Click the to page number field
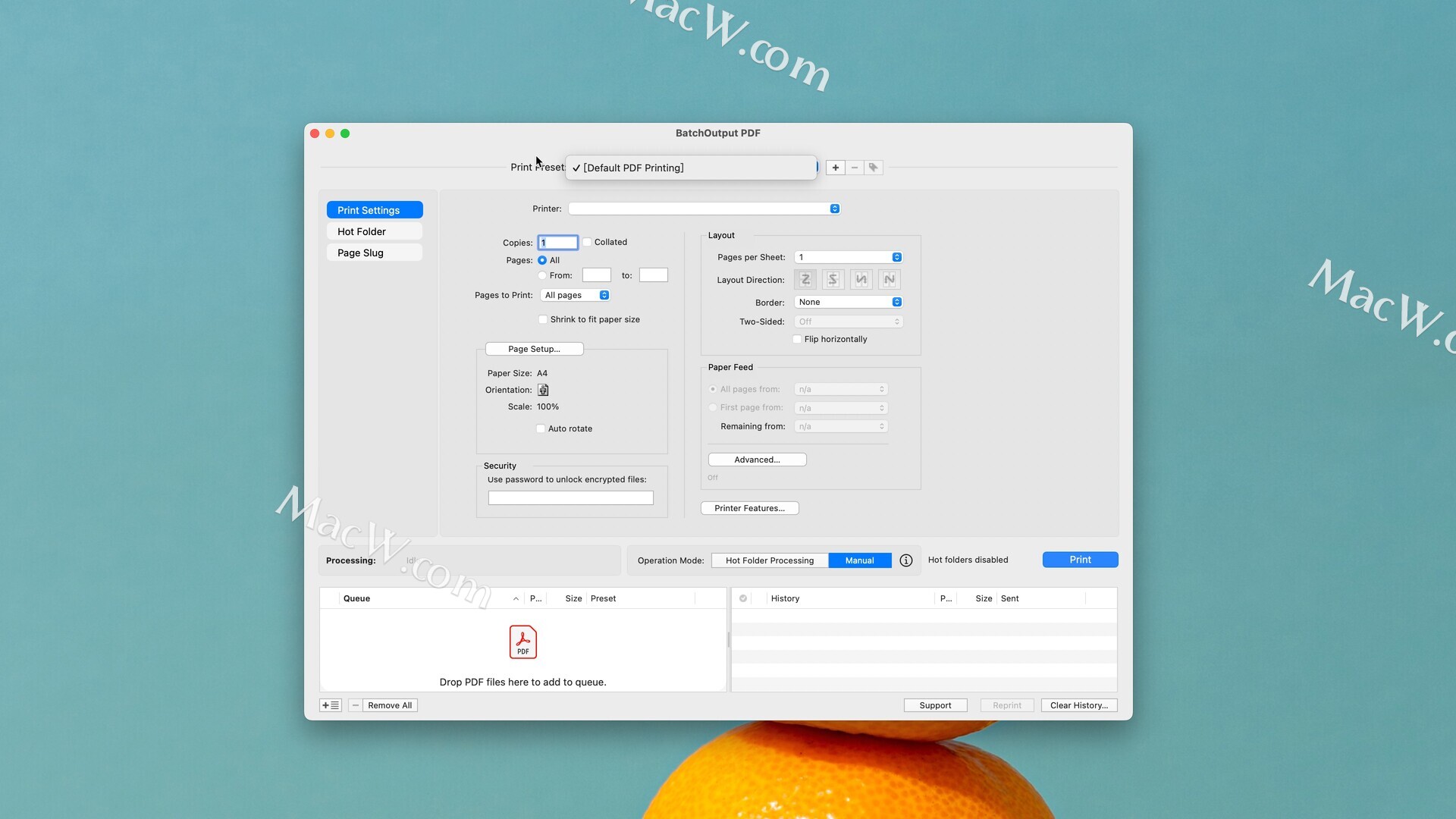This screenshot has height=819, width=1456. coord(654,275)
